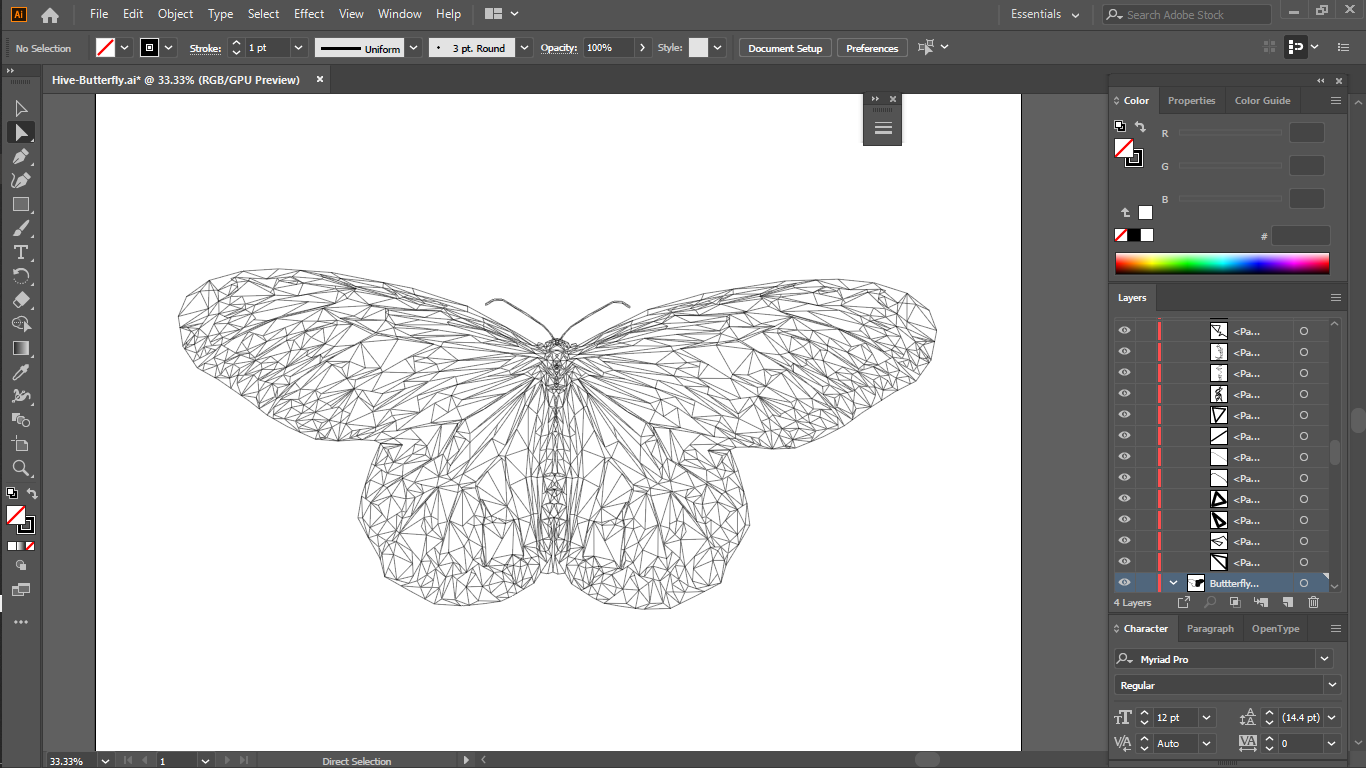Viewport: 1366px width, 768px height.
Task: Select the Zoom tool
Action: pyautogui.click(x=21, y=468)
